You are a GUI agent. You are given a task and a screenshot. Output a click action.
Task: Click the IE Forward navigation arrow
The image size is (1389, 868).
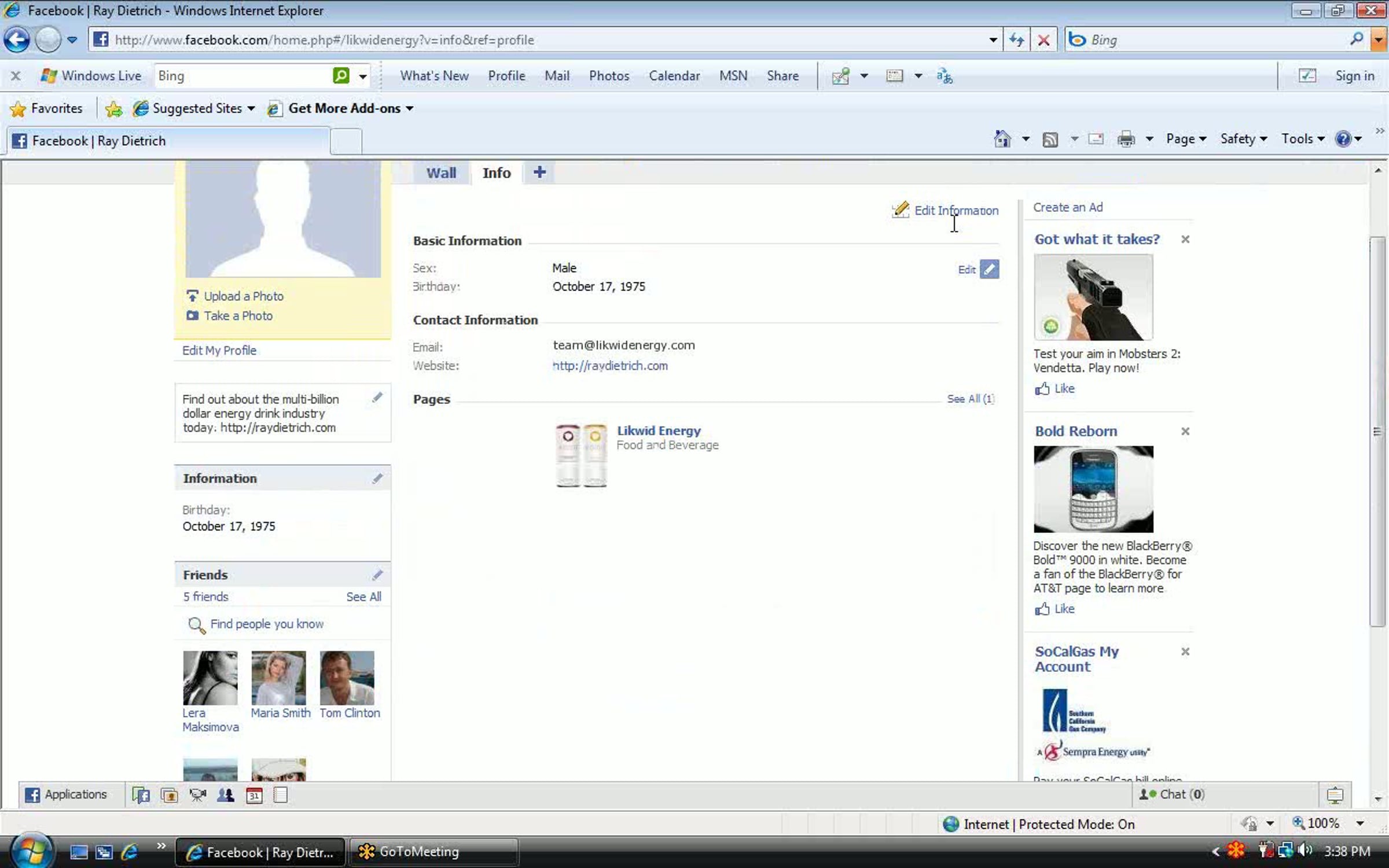[47, 40]
